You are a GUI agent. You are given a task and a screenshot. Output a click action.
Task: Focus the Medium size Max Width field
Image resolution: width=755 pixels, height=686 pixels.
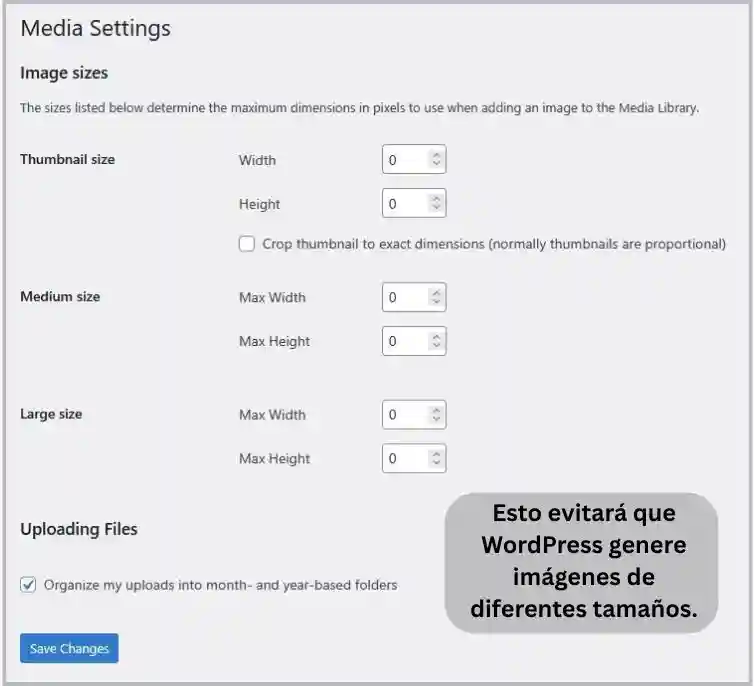click(414, 297)
